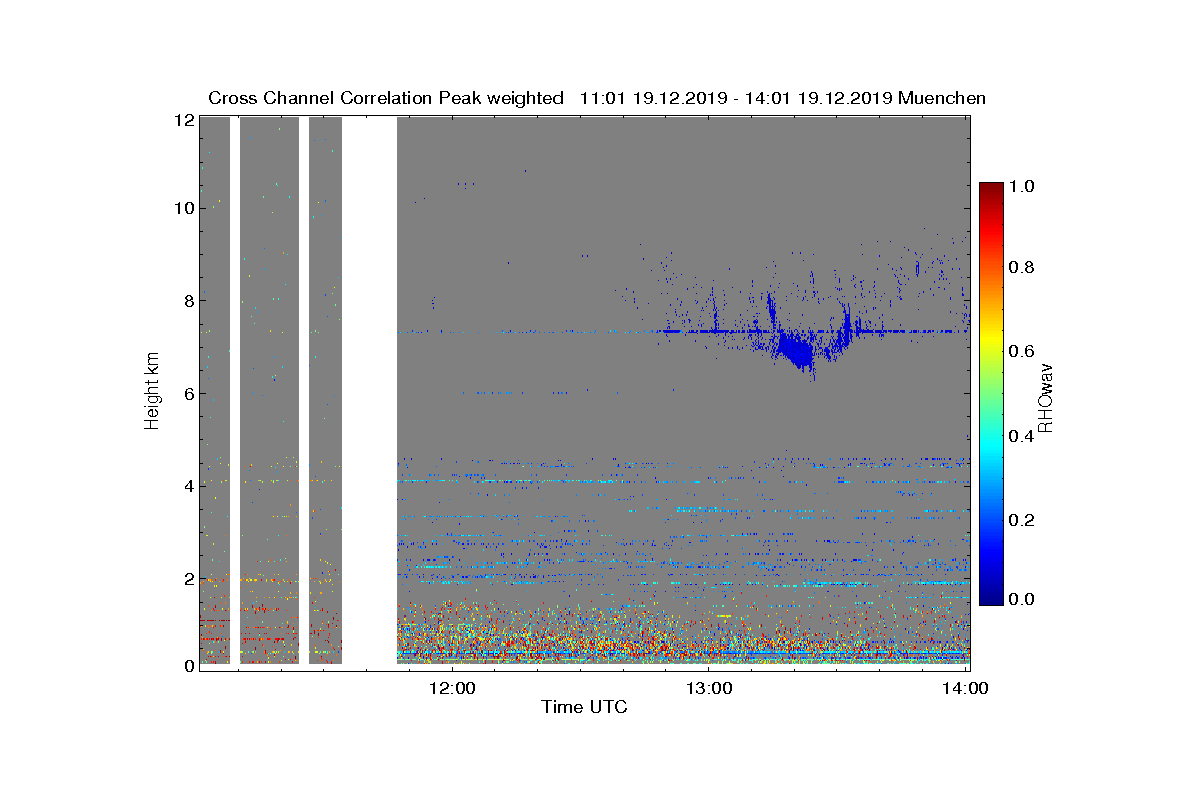Click the 'RHOwav' colorbar label
Image resolution: width=1200 pixels, height=800 pixels.
pyautogui.click(x=1046, y=396)
